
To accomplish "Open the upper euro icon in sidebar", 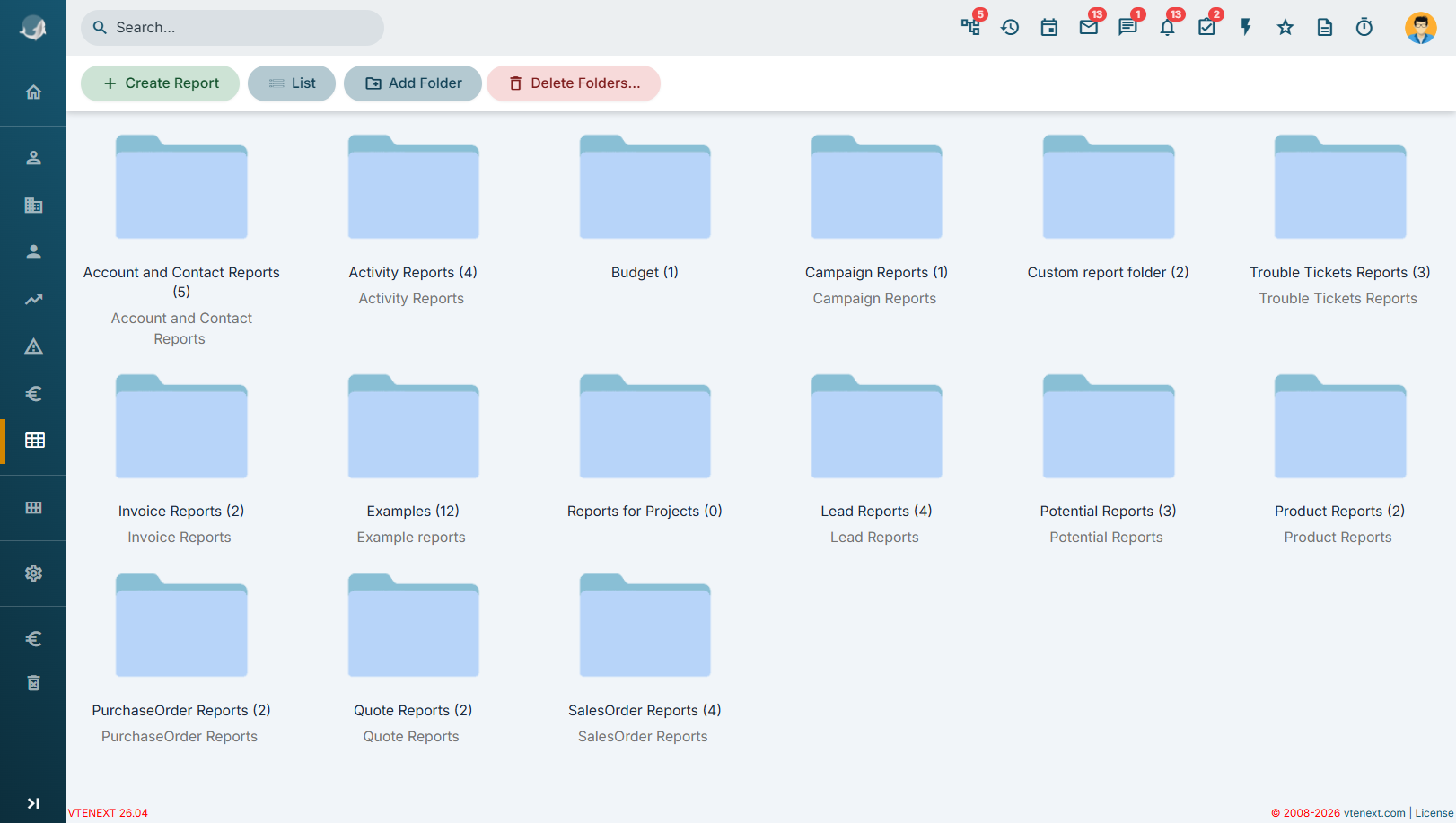I will (33, 393).
